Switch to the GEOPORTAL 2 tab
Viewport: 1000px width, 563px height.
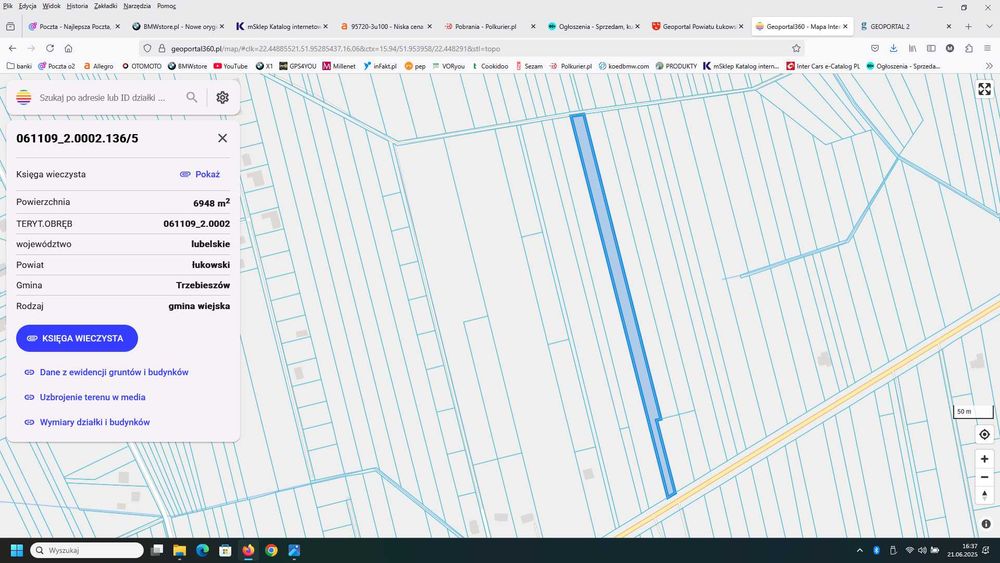tap(906, 27)
